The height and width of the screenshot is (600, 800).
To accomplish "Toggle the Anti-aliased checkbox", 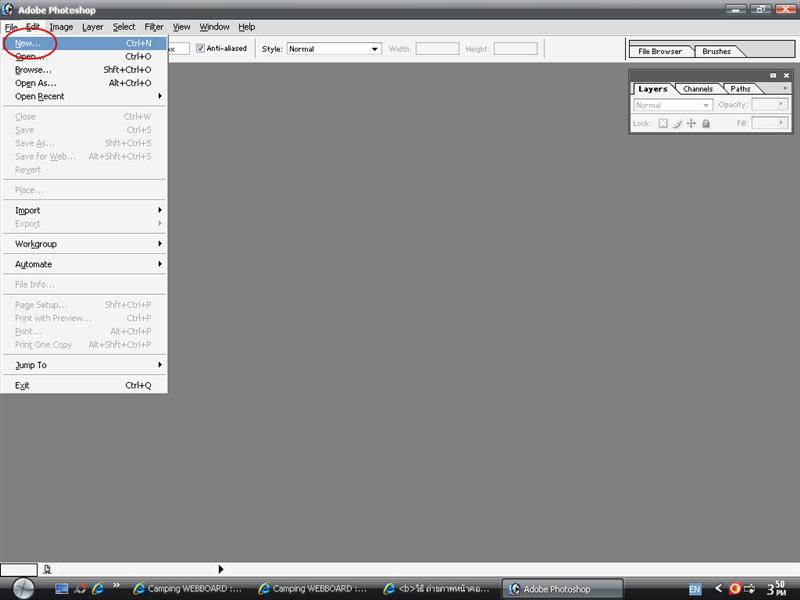I will tap(201, 48).
